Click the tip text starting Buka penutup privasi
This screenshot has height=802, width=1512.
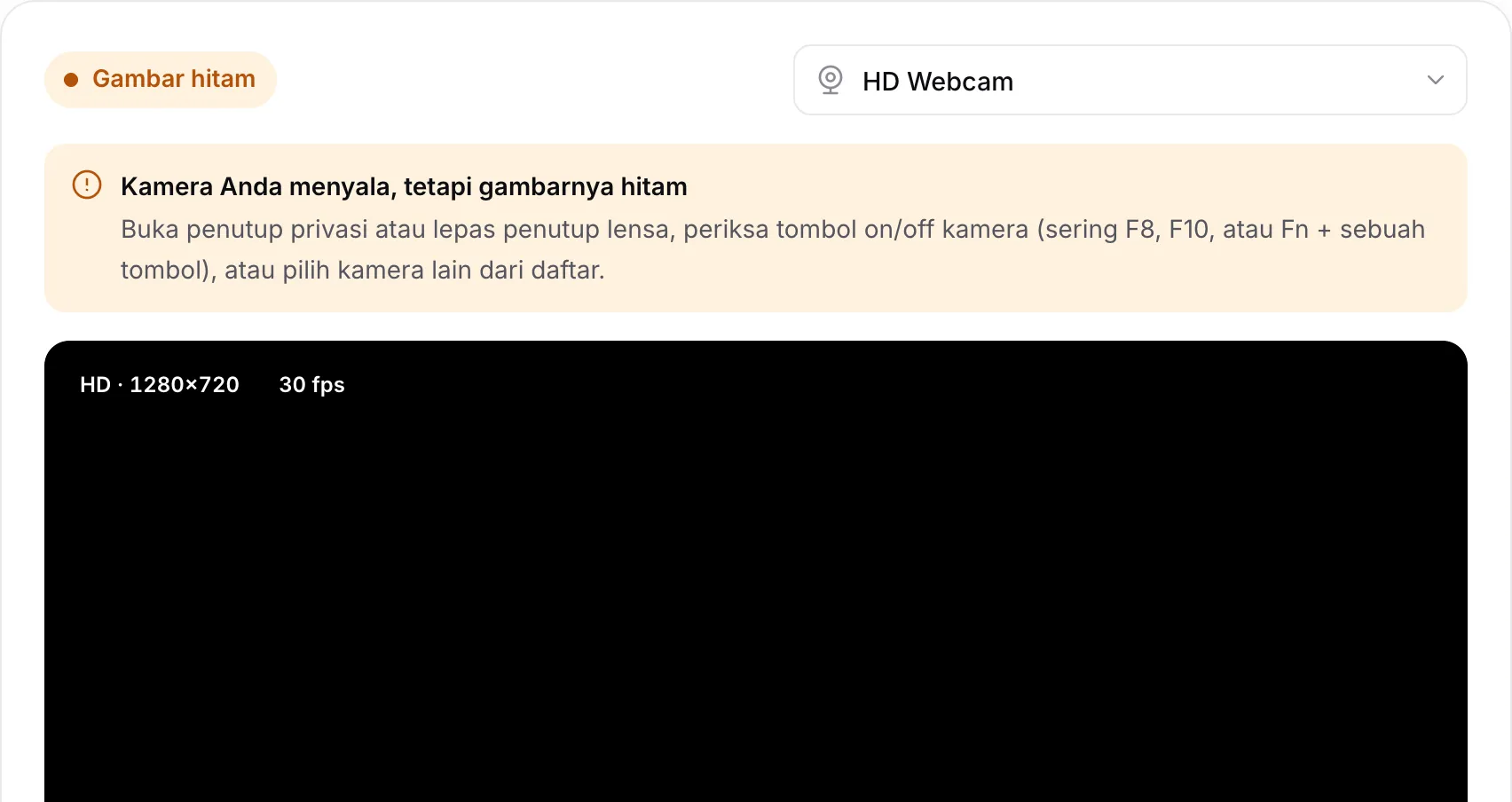tap(773, 249)
